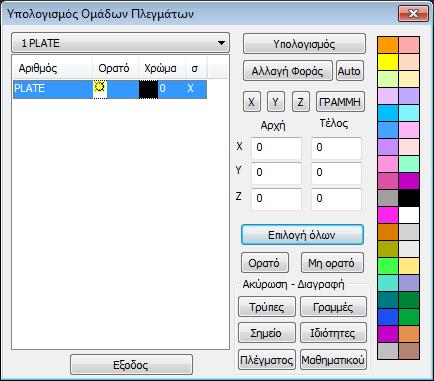This screenshot has width=434, height=381.
Task: Focus the Z Αρχή input field
Action: [276, 199]
